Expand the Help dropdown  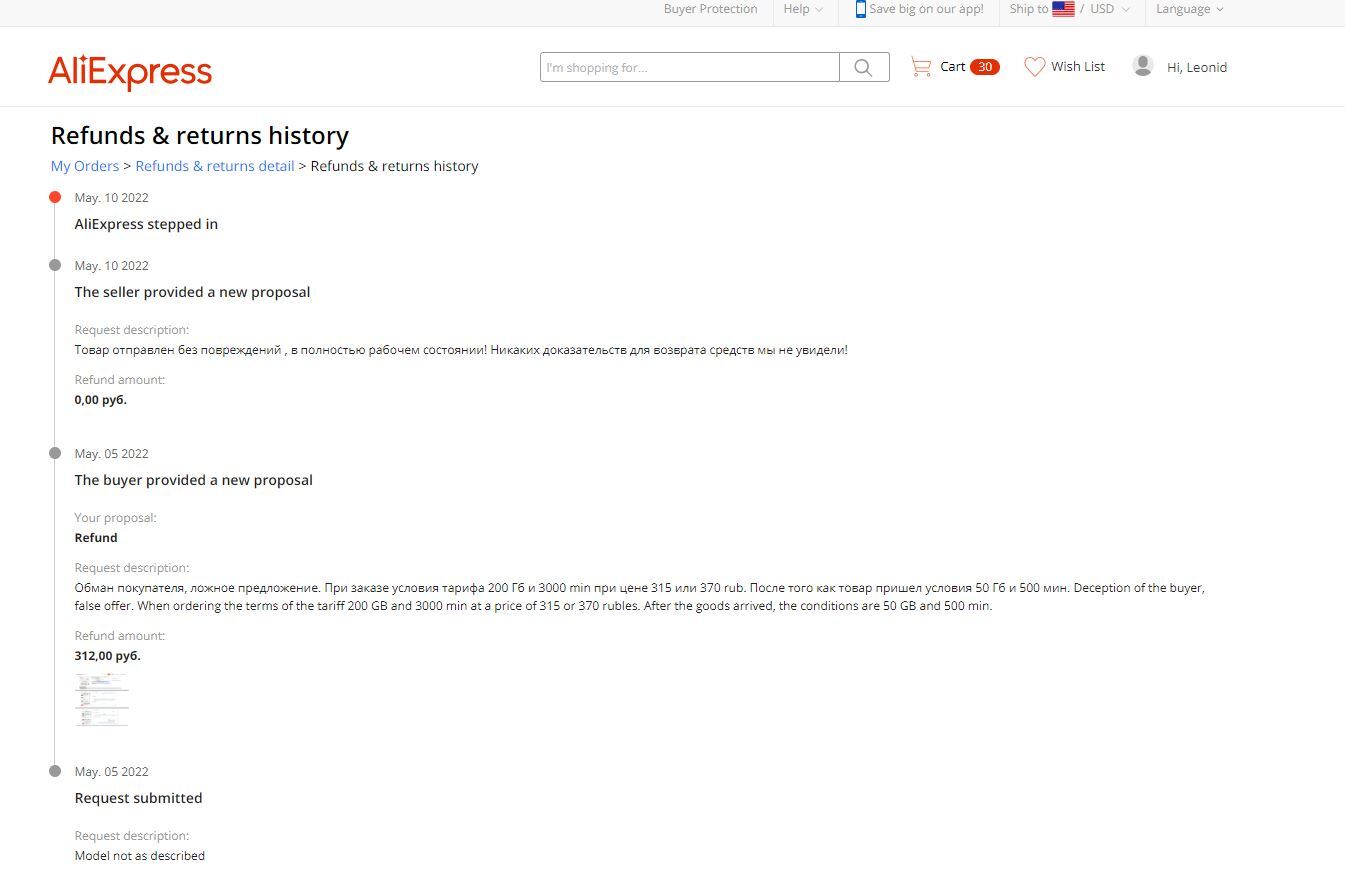tap(803, 9)
